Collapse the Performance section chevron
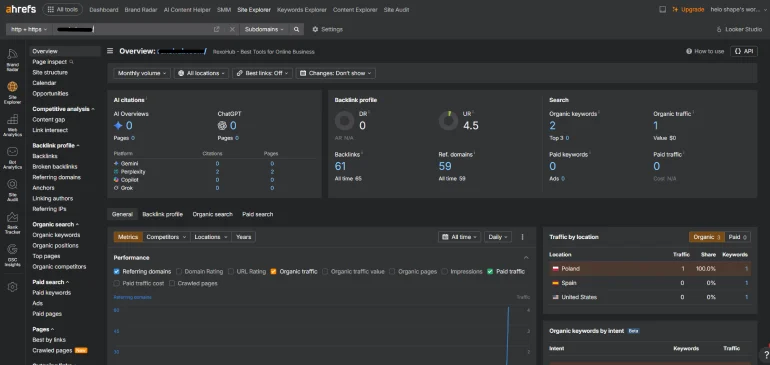Screen dimensions: 770x365 tap(526, 257)
